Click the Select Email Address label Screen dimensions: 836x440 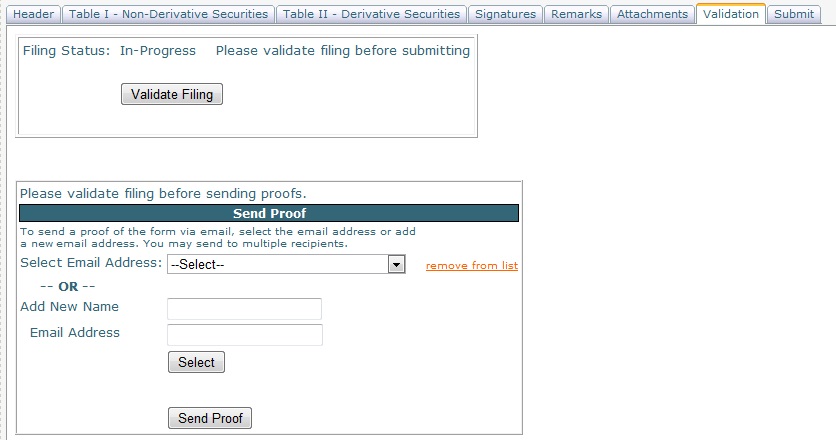click(91, 263)
